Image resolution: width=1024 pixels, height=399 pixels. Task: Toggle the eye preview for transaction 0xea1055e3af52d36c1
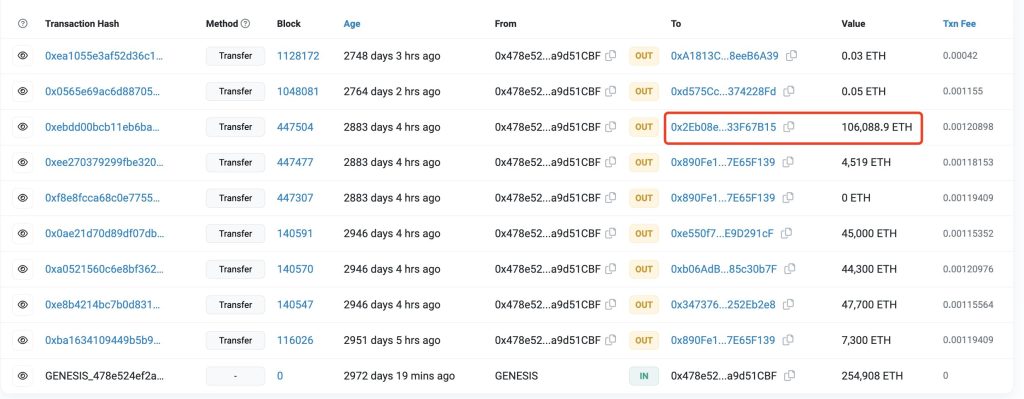[23, 56]
